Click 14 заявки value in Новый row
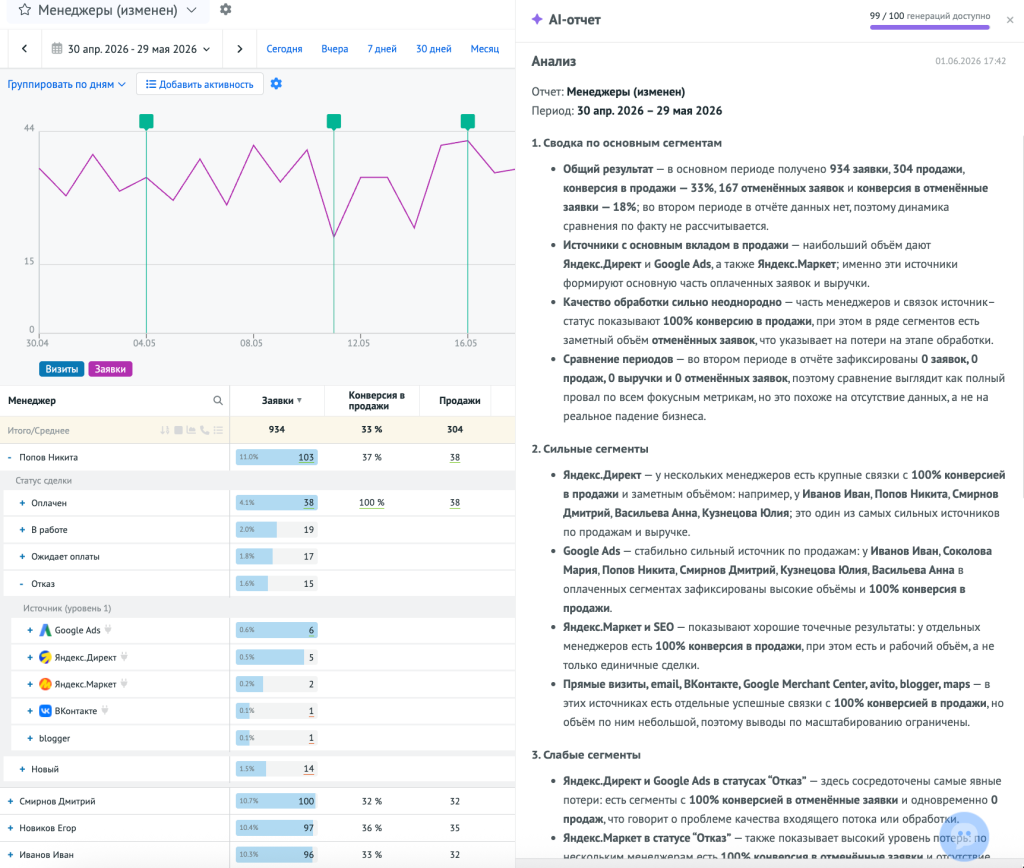This screenshot has width=1024, height=868. (308, 769)
